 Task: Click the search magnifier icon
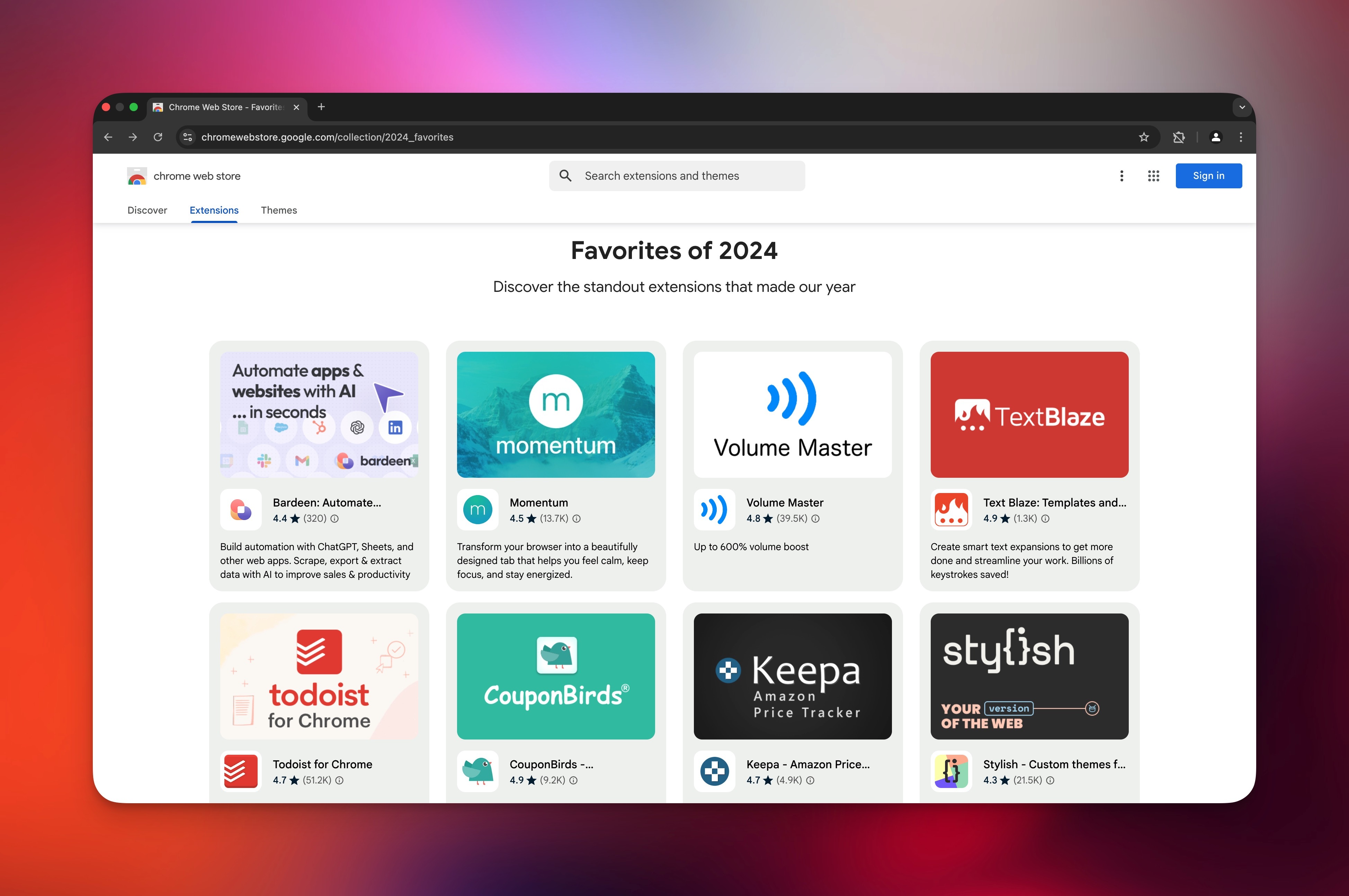(x=565, y=176)
